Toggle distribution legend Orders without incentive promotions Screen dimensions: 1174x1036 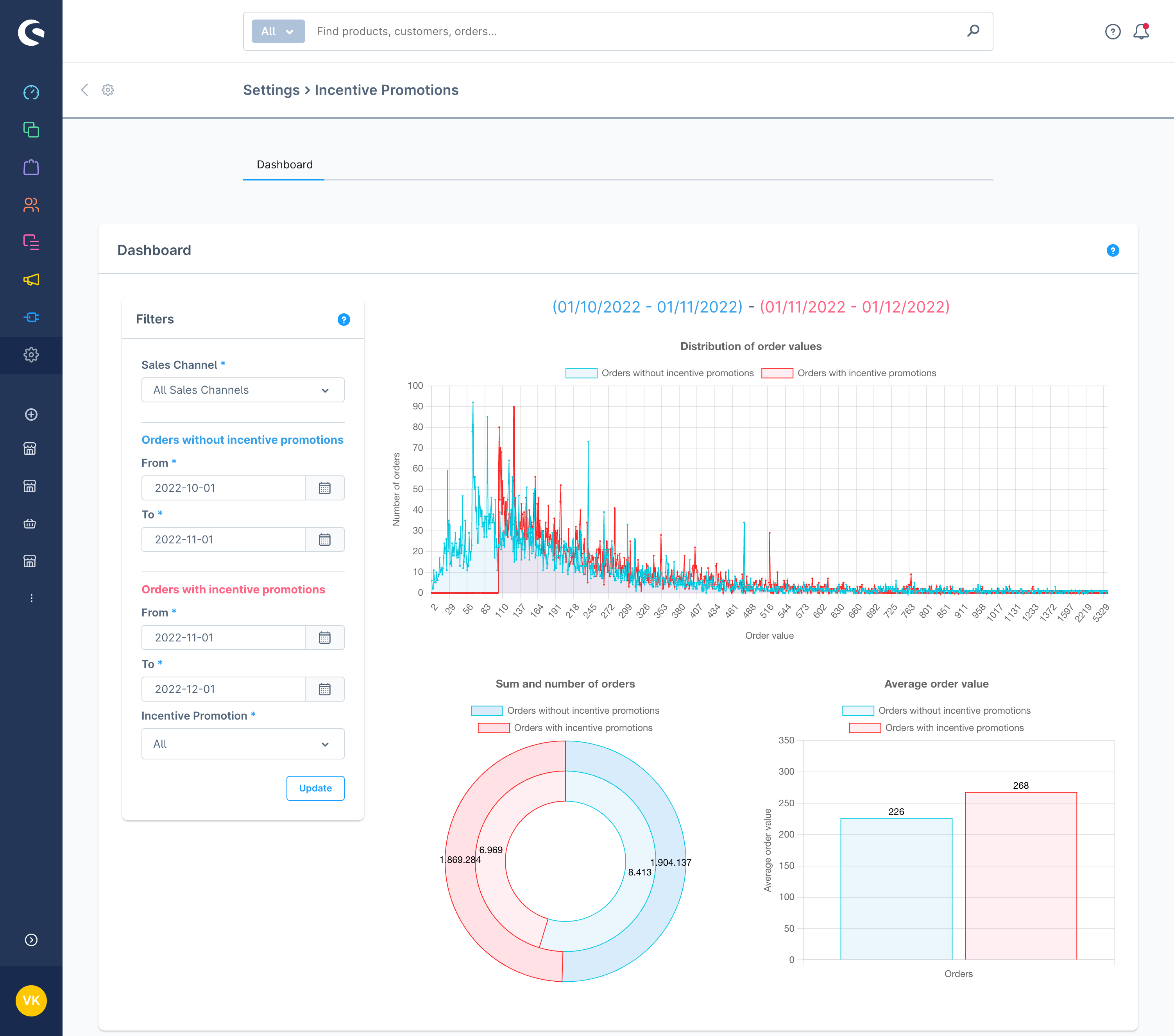pos(659,373)
